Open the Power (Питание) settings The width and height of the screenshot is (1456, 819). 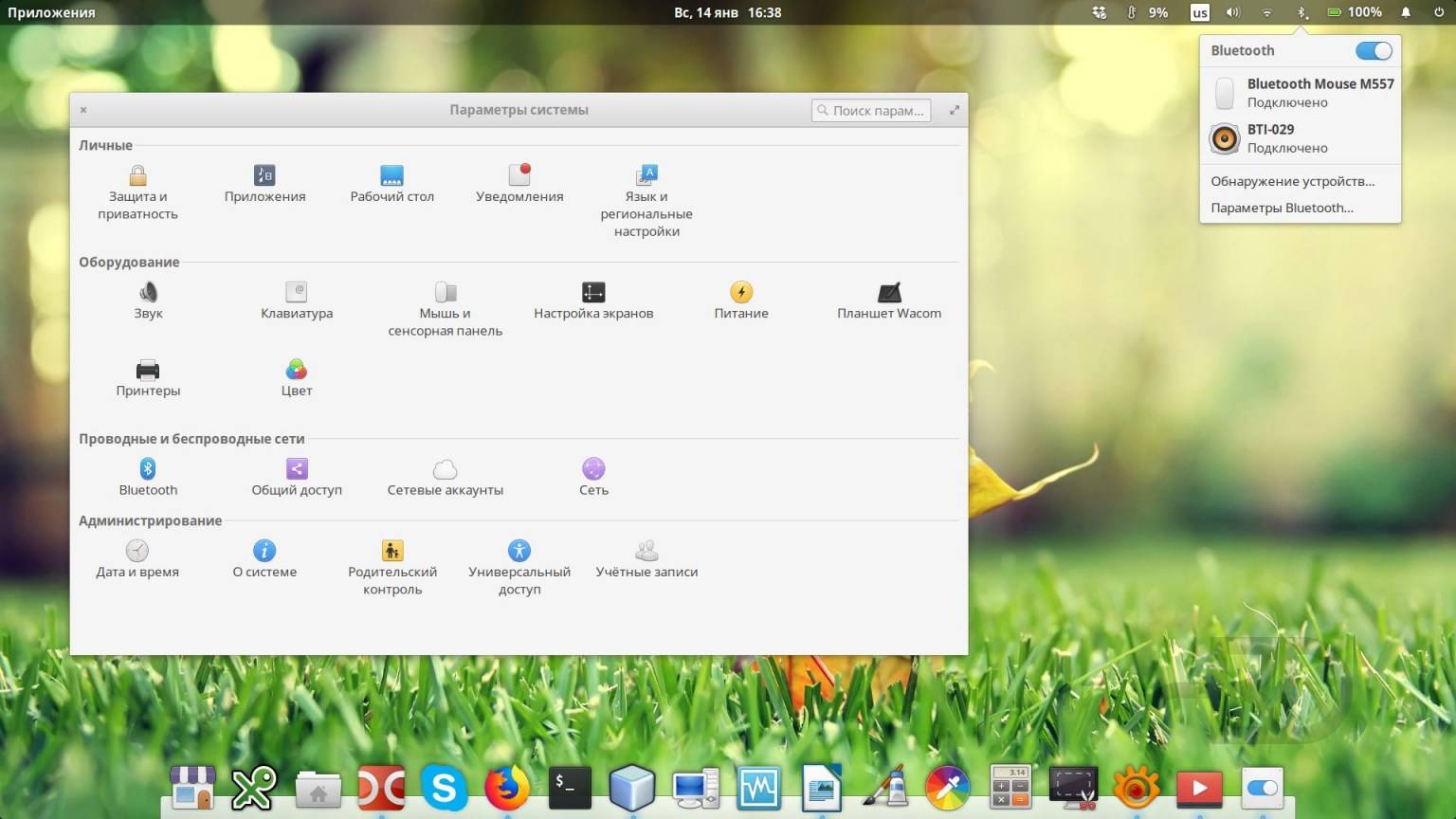(741, 300)
